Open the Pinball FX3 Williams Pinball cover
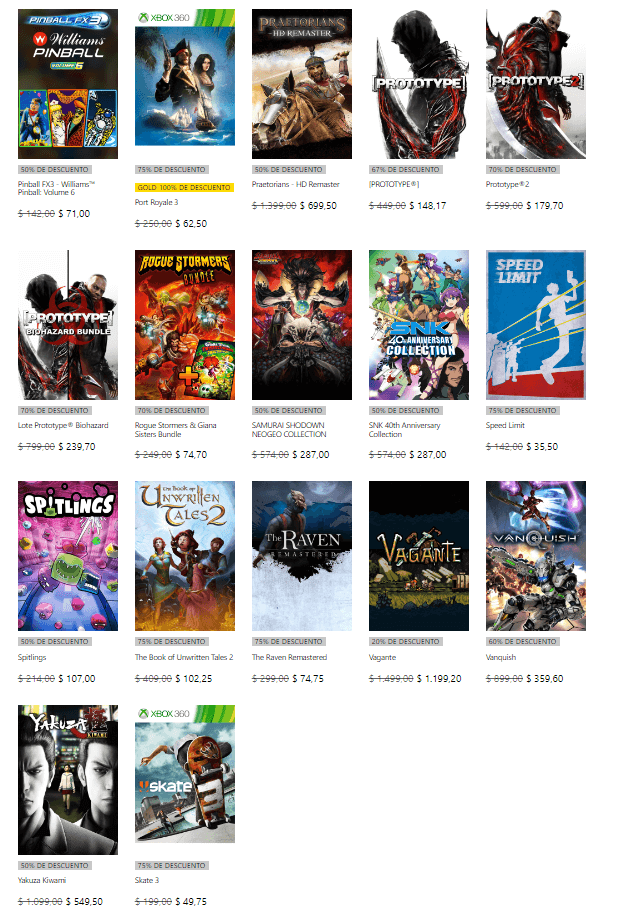The image size is (631, 915). click(68, 83)
